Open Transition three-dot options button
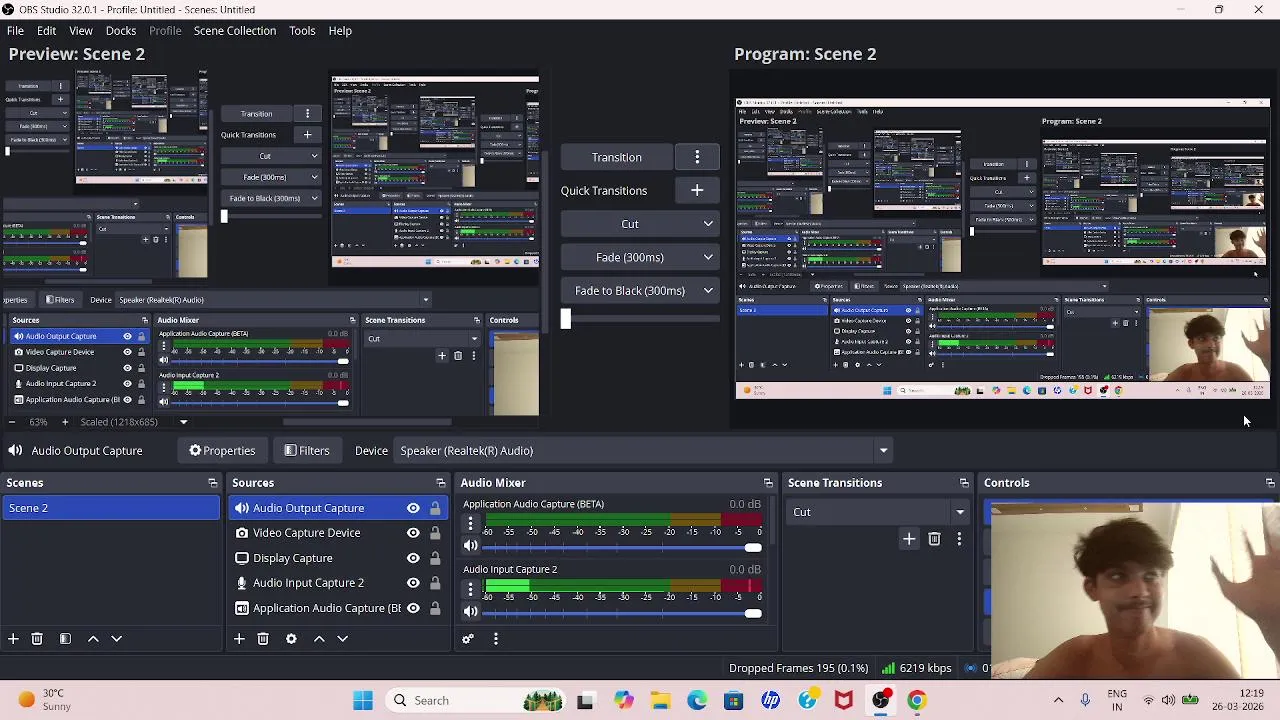 click(697, 157)
